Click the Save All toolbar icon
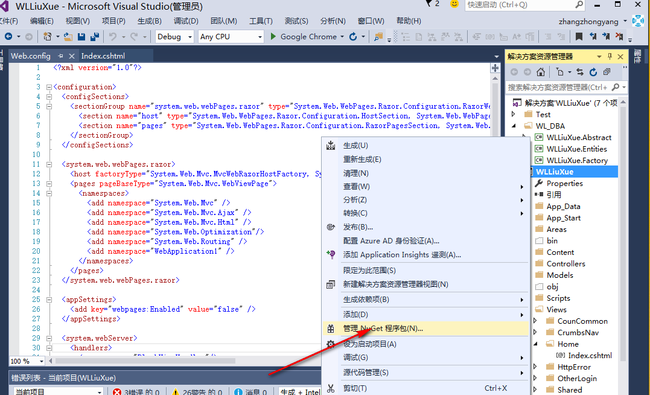The height and width of the screenshot is (395, 650). tap(95, 37)
